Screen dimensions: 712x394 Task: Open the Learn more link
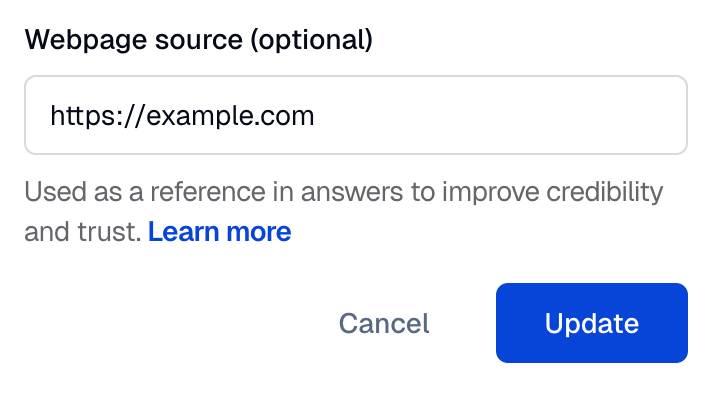tap(219, 231)
